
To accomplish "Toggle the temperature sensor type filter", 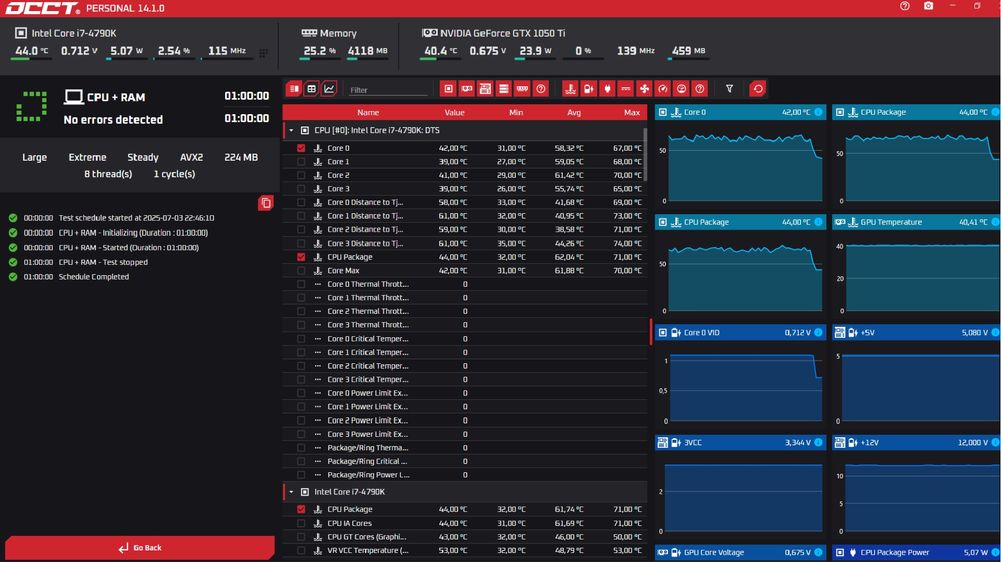I will point(570,89).
